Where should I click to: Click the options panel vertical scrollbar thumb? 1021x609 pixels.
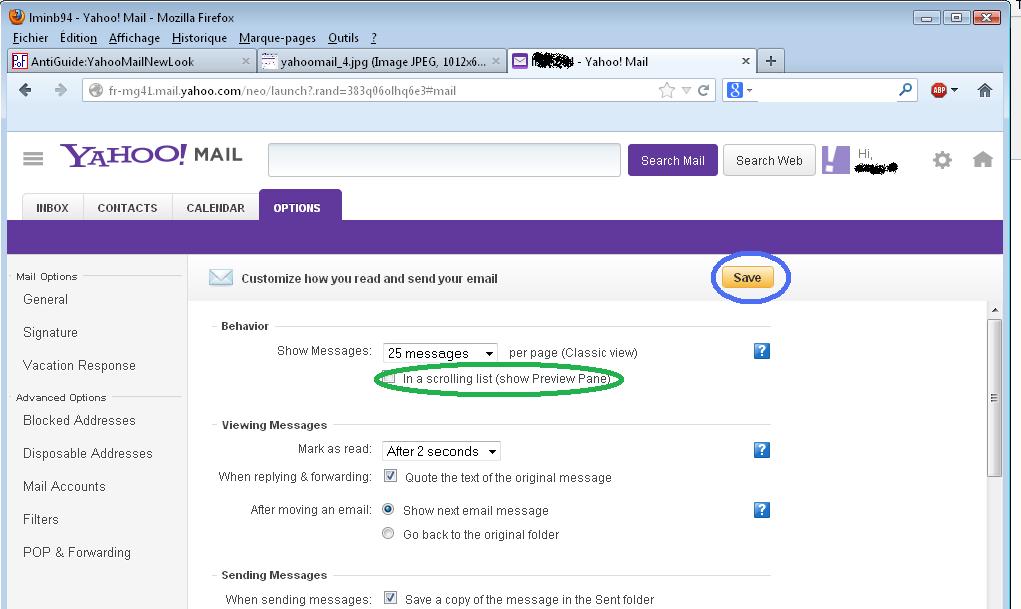pos(994,398)
